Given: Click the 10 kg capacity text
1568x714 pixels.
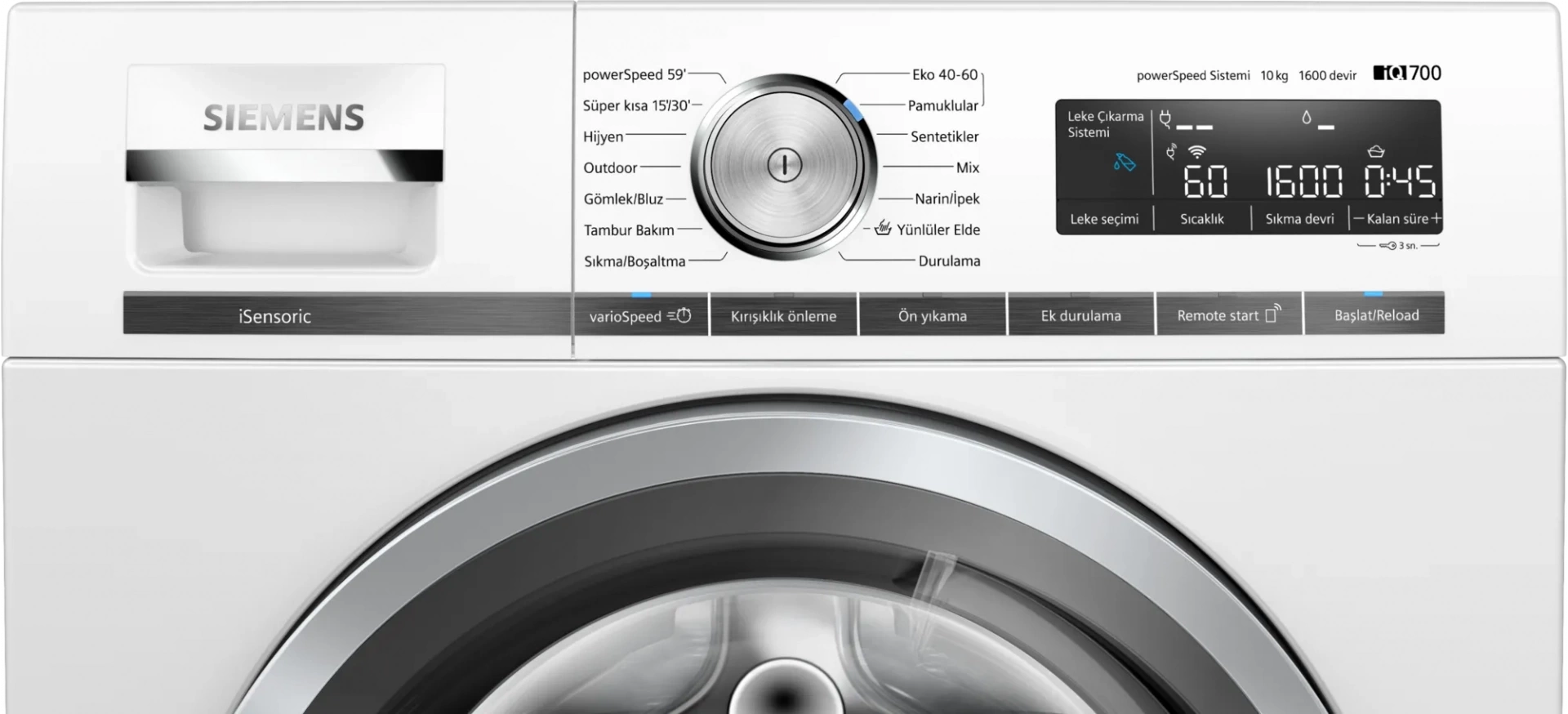Looking at the screenshot, I should (x=1274, y=75).
